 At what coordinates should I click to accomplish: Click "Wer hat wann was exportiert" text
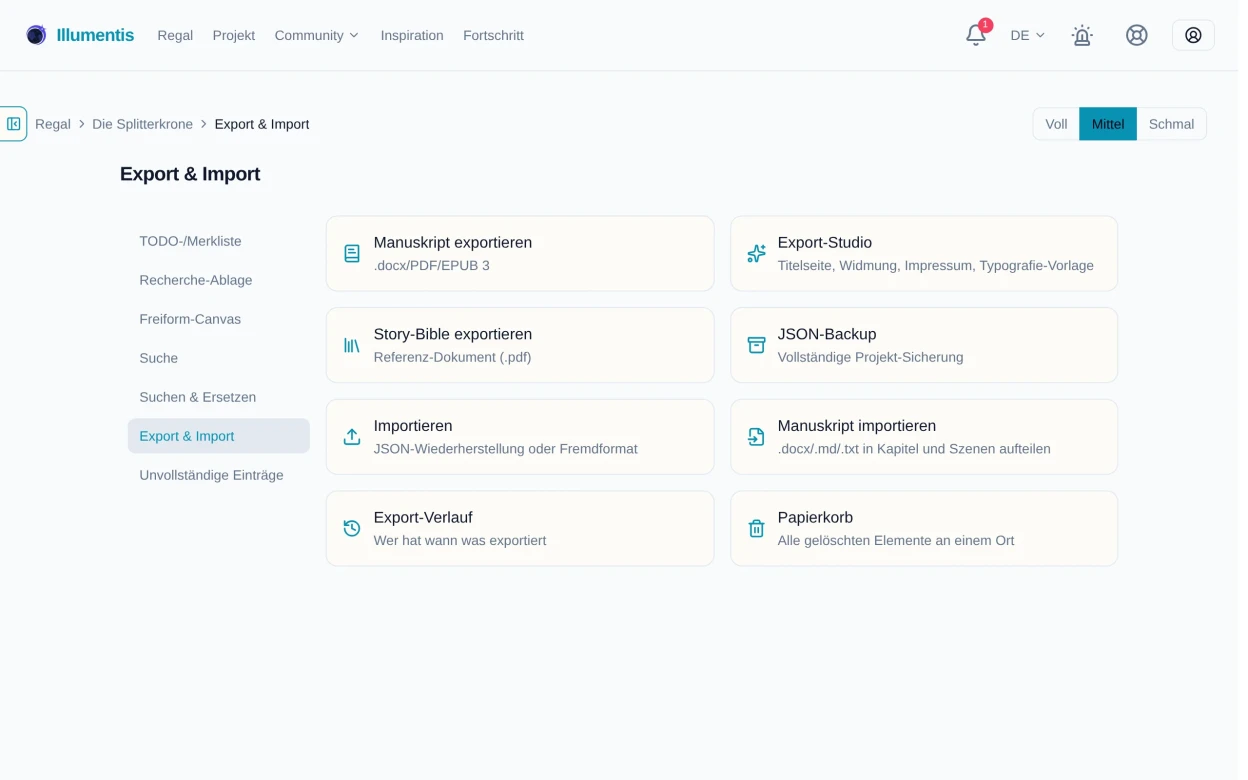coord(460,540)
